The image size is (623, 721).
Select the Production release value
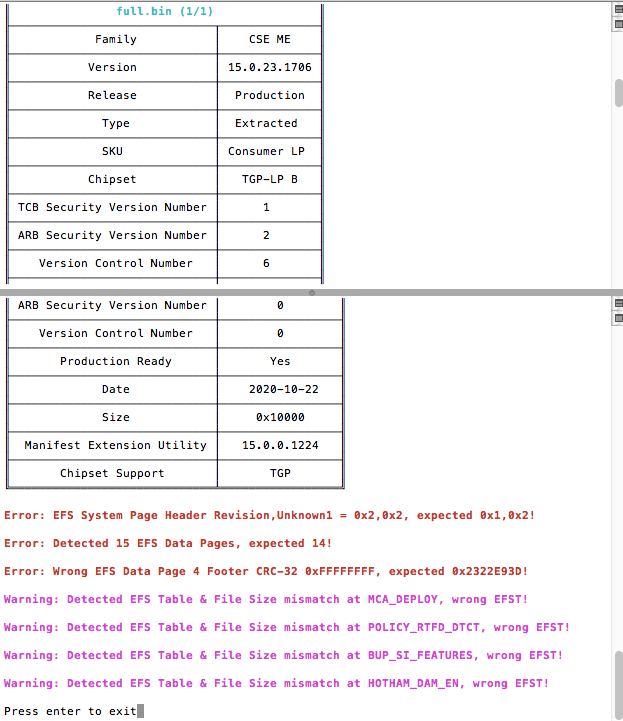pyautogui.click(x=270, y=95)
